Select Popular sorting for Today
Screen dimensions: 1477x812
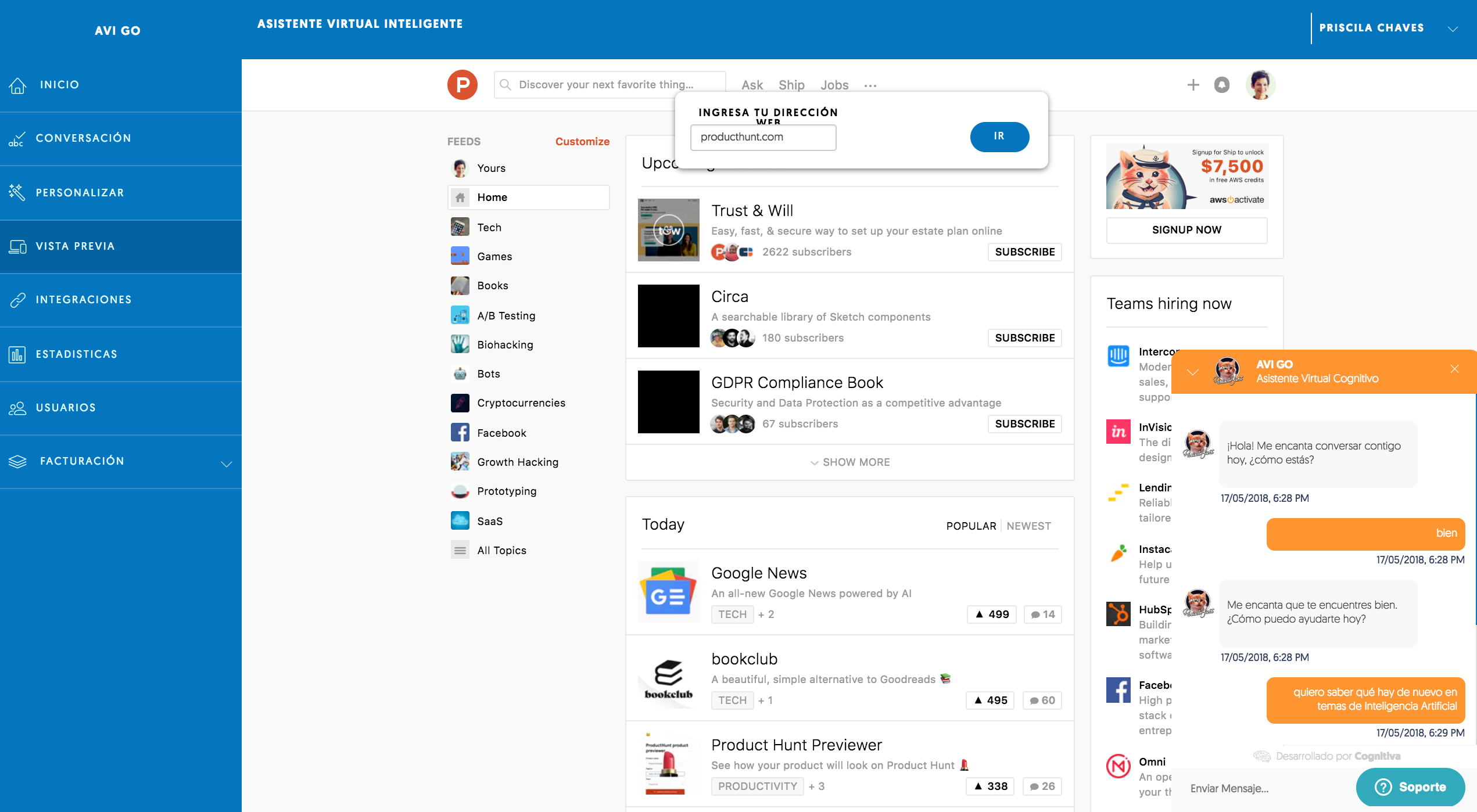point(971,526)
